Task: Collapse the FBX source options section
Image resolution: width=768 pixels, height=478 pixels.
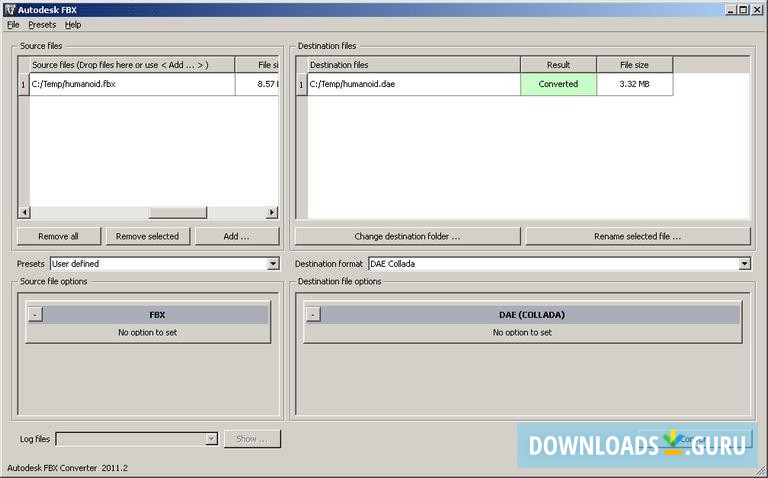Action: coord(35,314)
